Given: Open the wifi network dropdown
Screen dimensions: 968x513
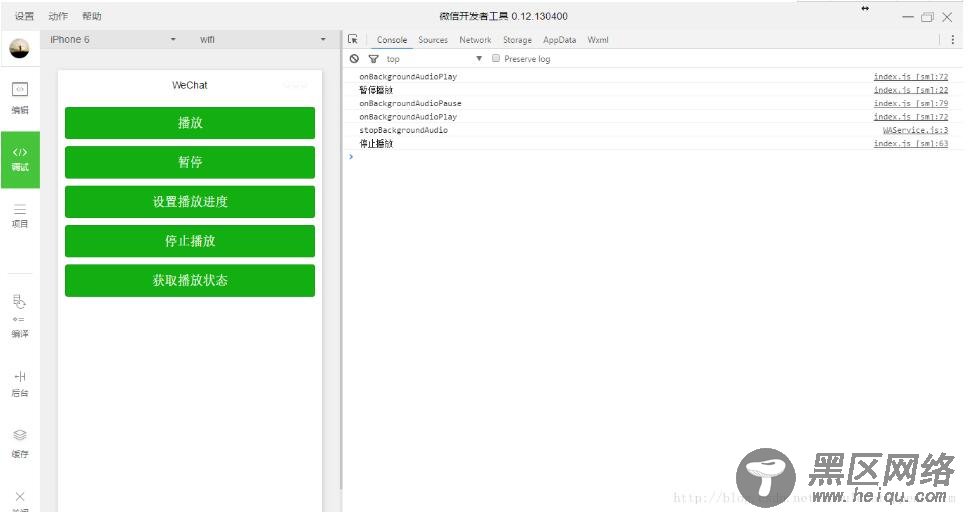Looking at the screenshot, I should [x=262, y=40].
